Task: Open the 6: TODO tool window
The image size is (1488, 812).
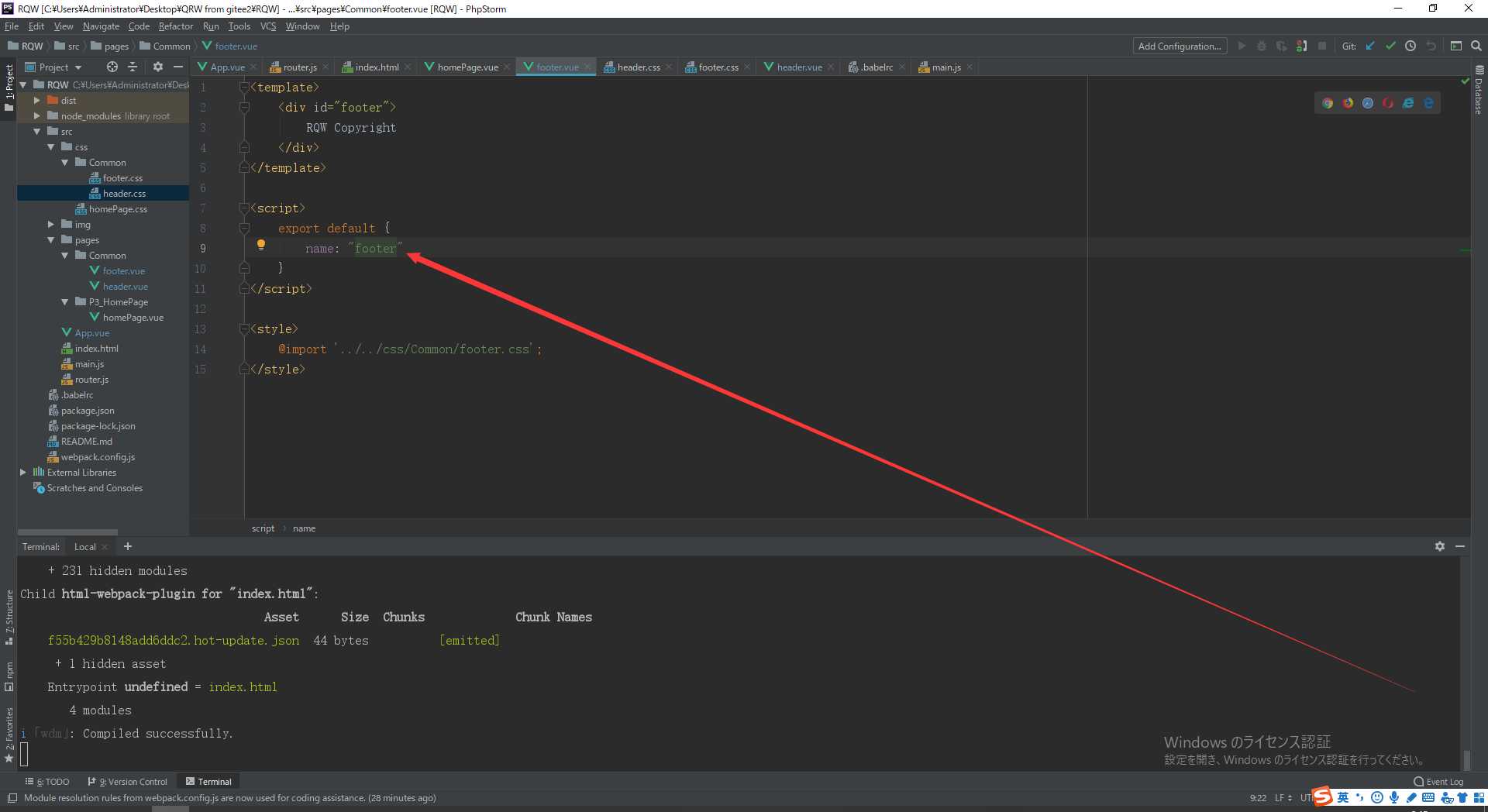Action: (x=47, y=782)
